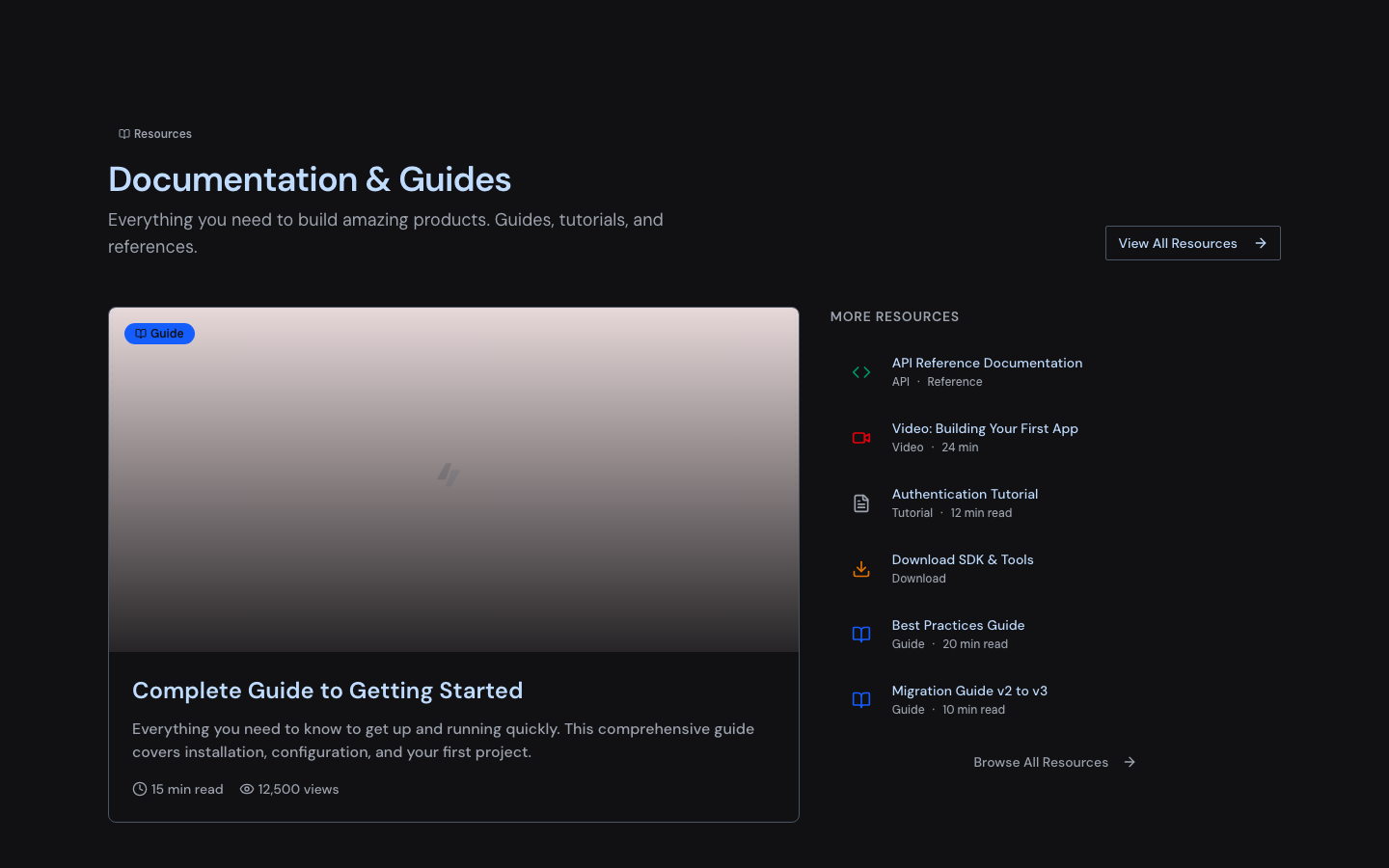Click the orange download icon
Screen dimensions: 1389x868
[x=861, y=569]
